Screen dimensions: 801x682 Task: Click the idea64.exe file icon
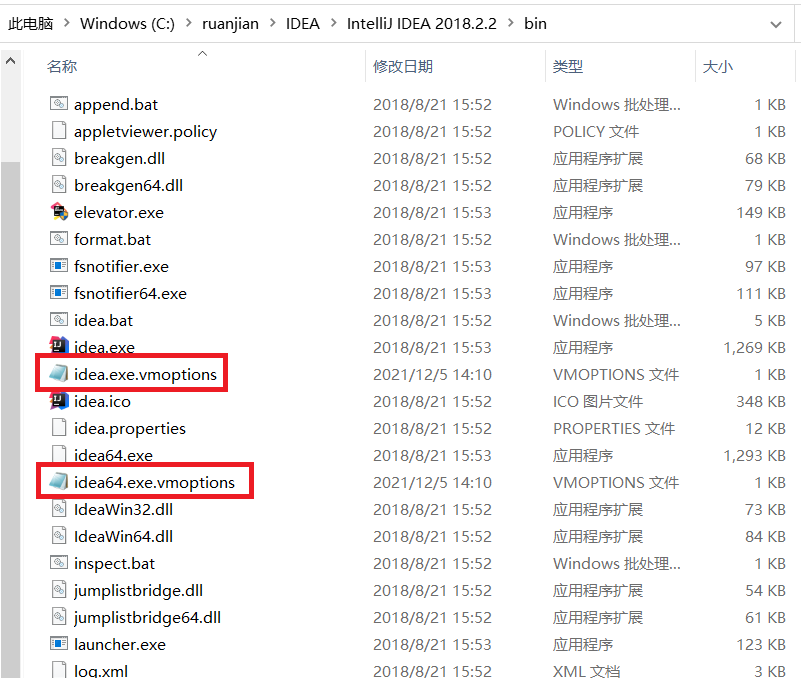pos(59,454)
